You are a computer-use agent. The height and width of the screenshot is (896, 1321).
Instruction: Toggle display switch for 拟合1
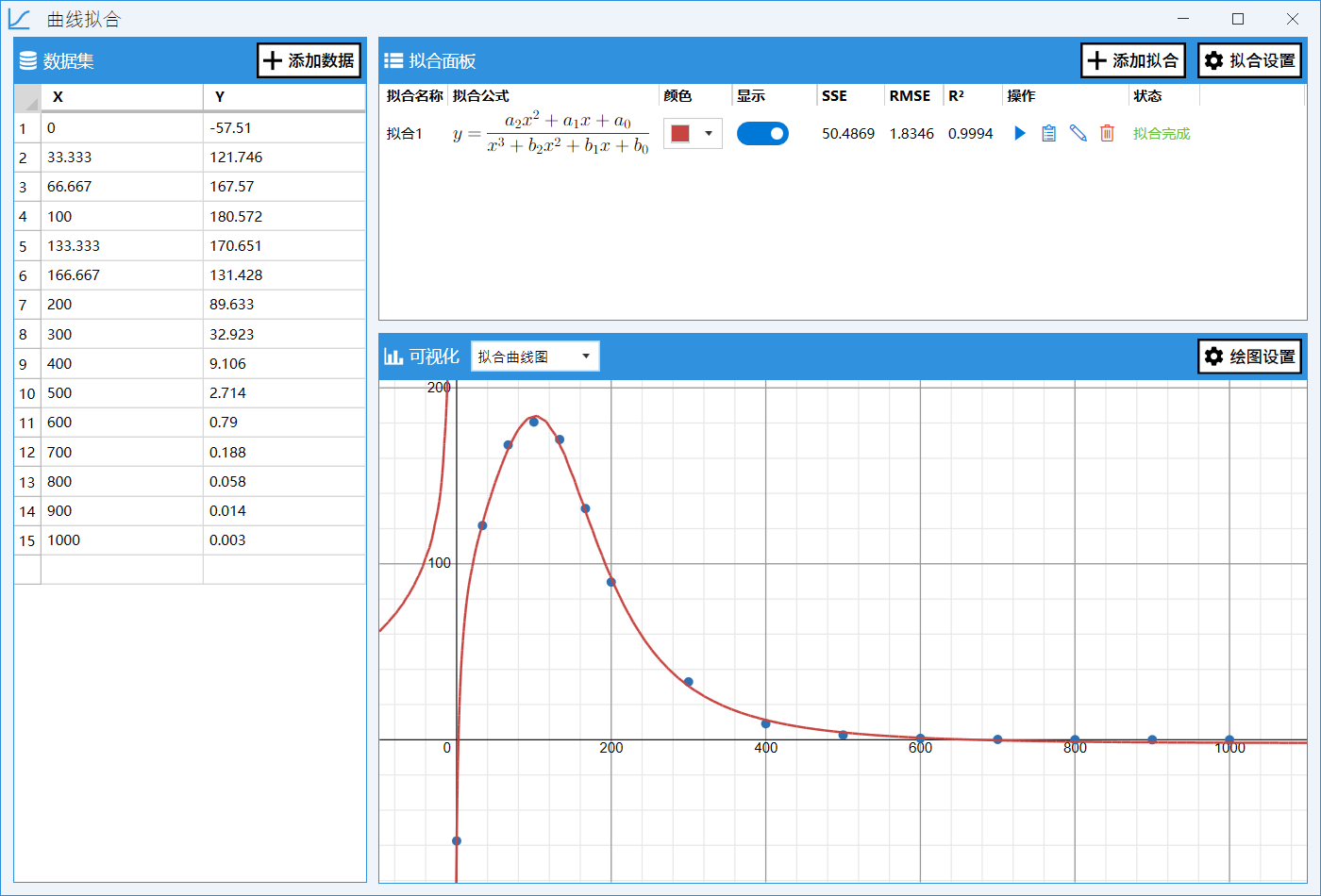(x=762, y=134)
